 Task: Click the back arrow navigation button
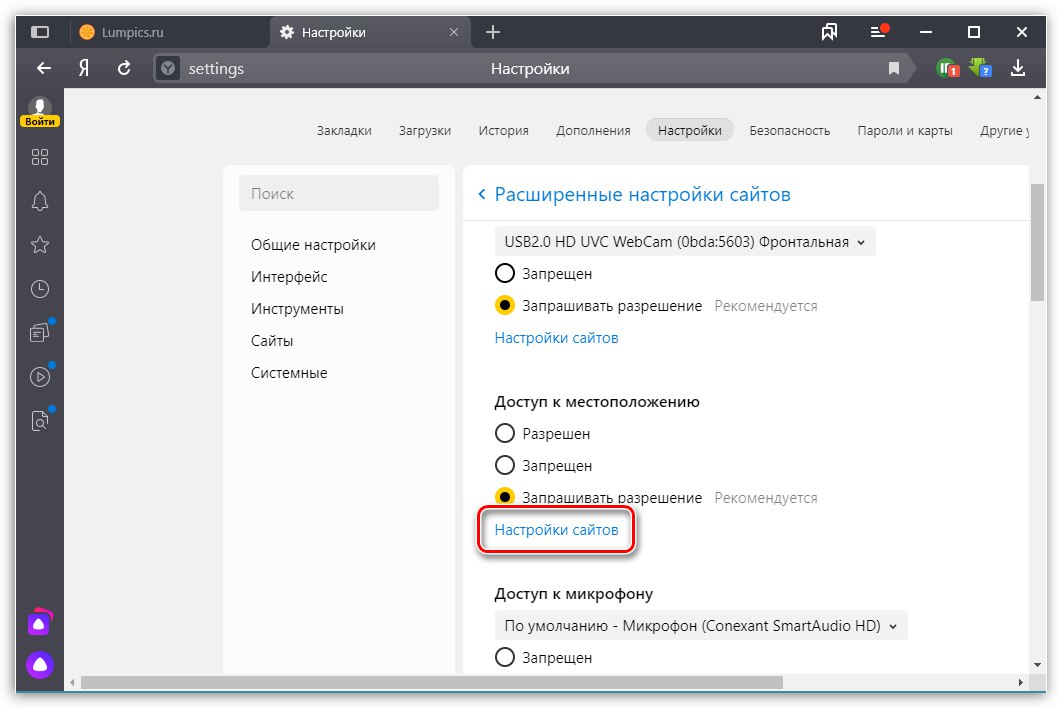point(43,68)
